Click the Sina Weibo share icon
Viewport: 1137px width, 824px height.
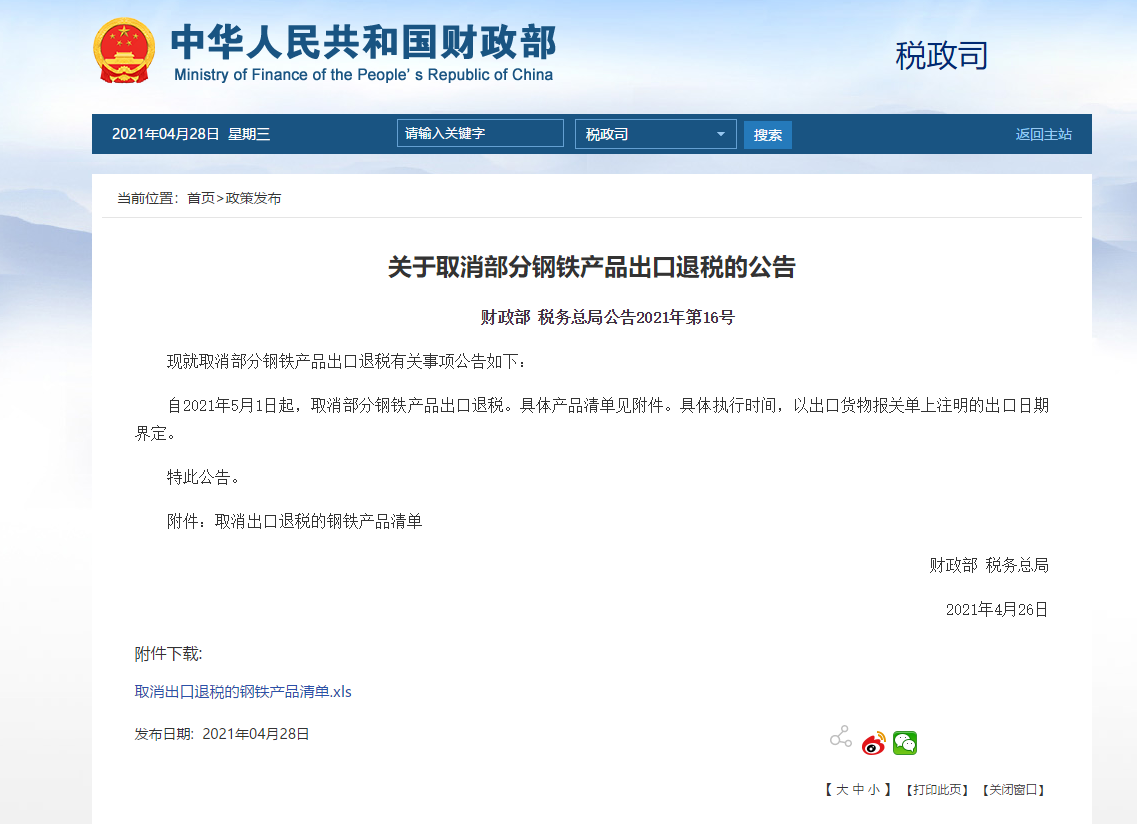click(872, 743)
